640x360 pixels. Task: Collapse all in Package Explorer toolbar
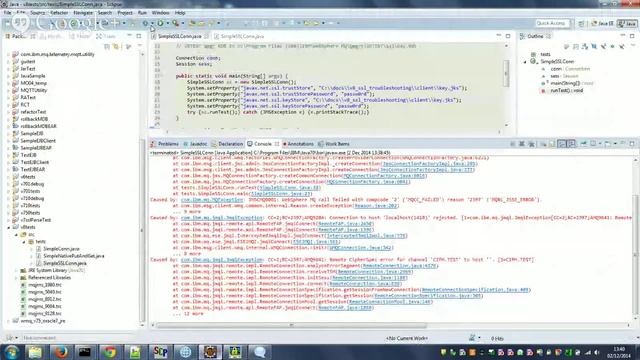coord(107,47)
